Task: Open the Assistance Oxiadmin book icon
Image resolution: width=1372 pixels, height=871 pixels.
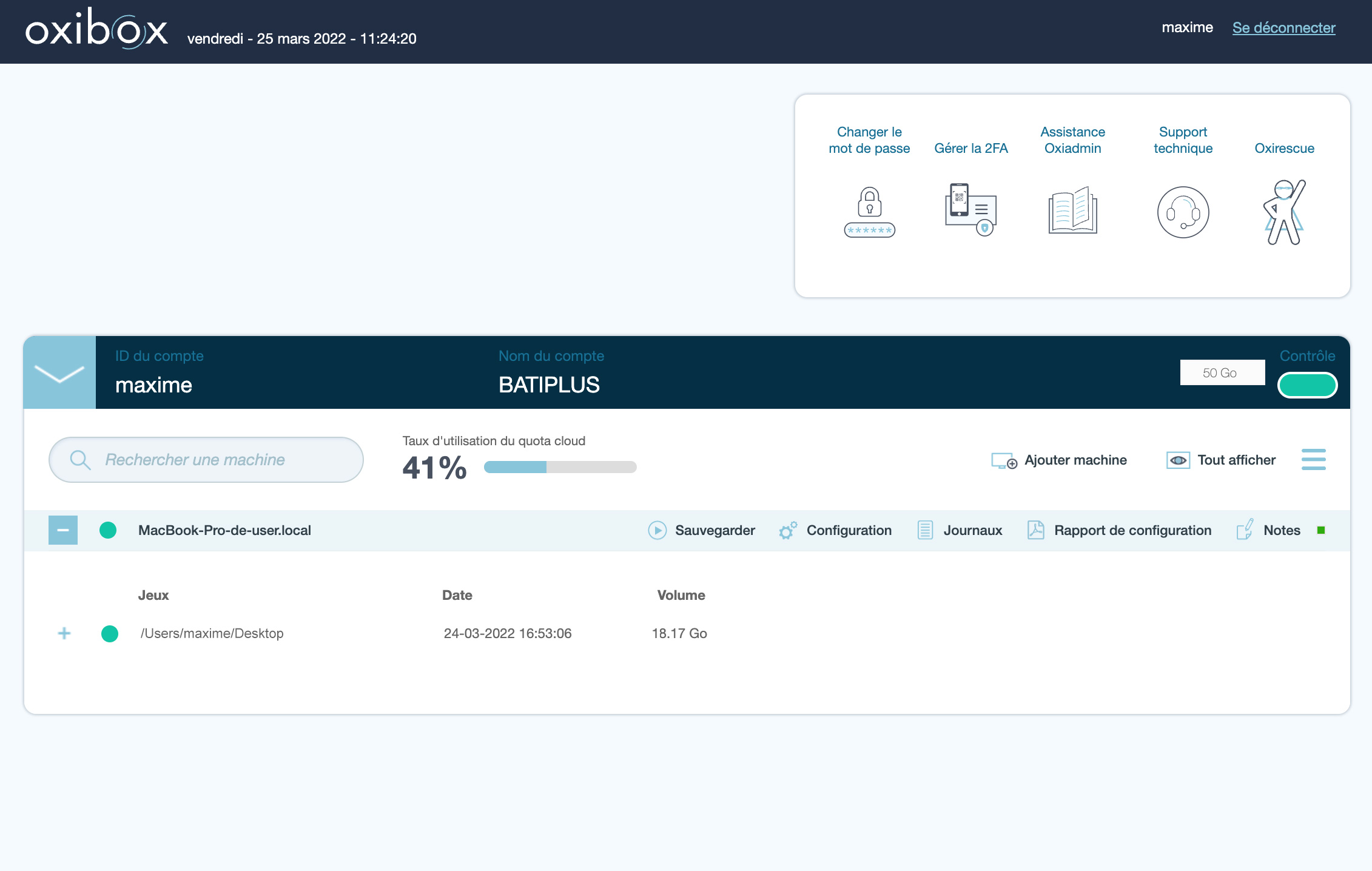Action: 1072,210
